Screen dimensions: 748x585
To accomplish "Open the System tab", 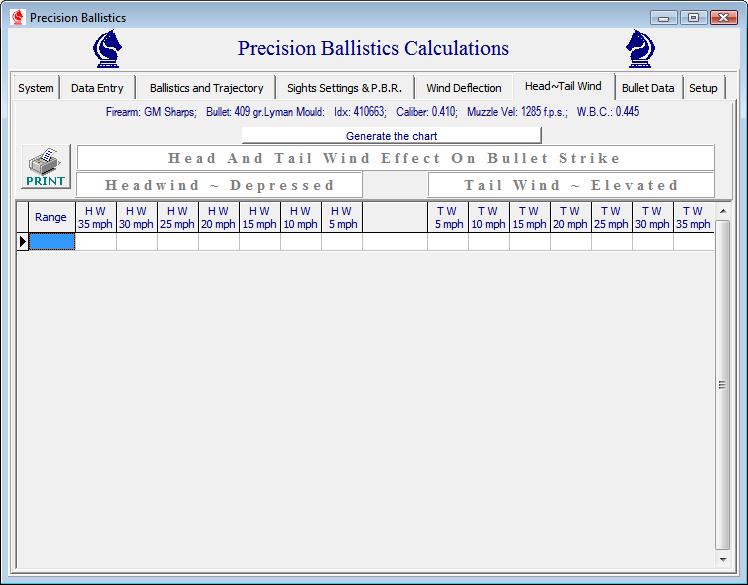I will (x=36, y=88).
